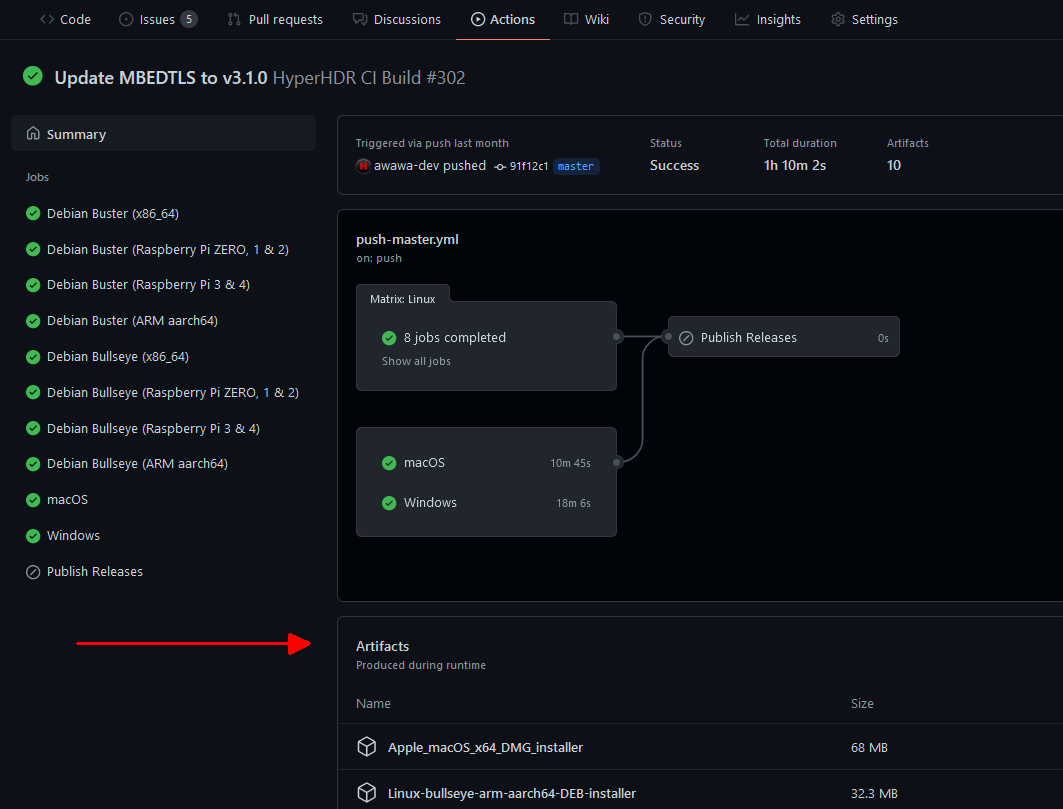Click the 32.3 MB size value
The width and height of the screenshot is (1063, 809).
(x=874, y=793)
